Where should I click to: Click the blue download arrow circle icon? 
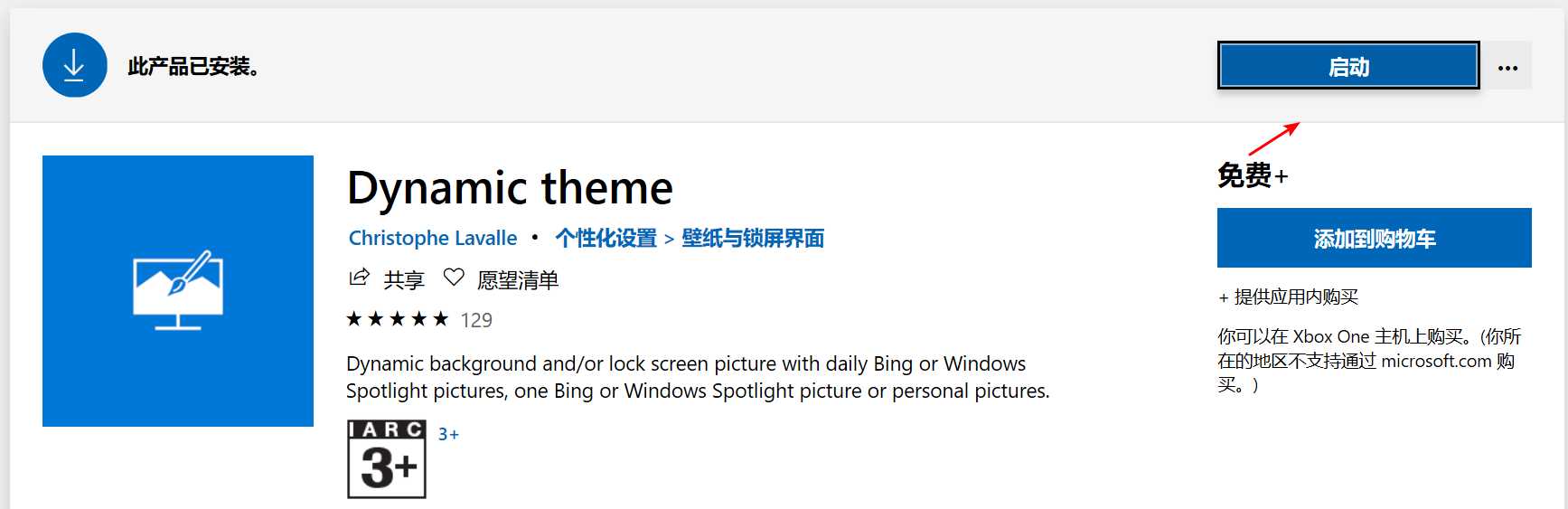(74, 65)
